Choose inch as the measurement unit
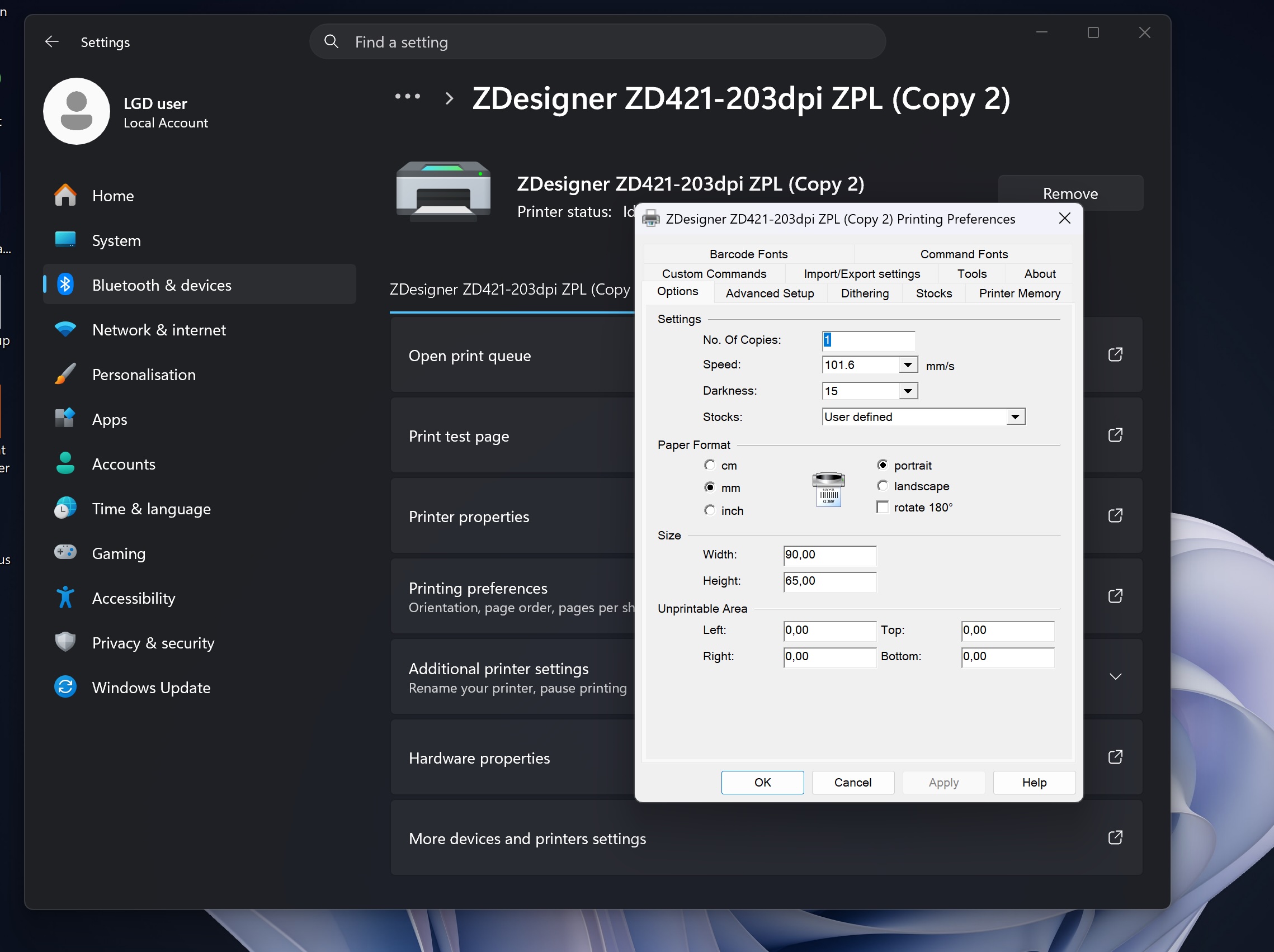This screenshot has height=952, width=1274. [x=710, y=510]
